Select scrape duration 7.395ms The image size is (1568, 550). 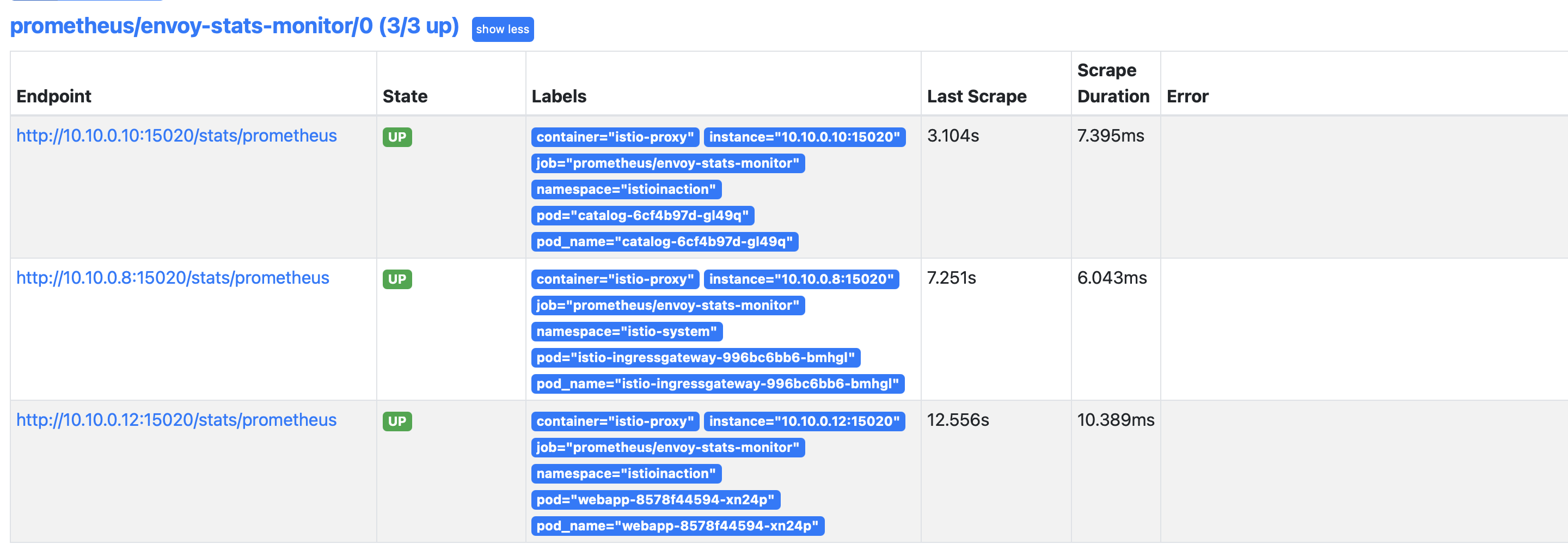pos(1111,135)
